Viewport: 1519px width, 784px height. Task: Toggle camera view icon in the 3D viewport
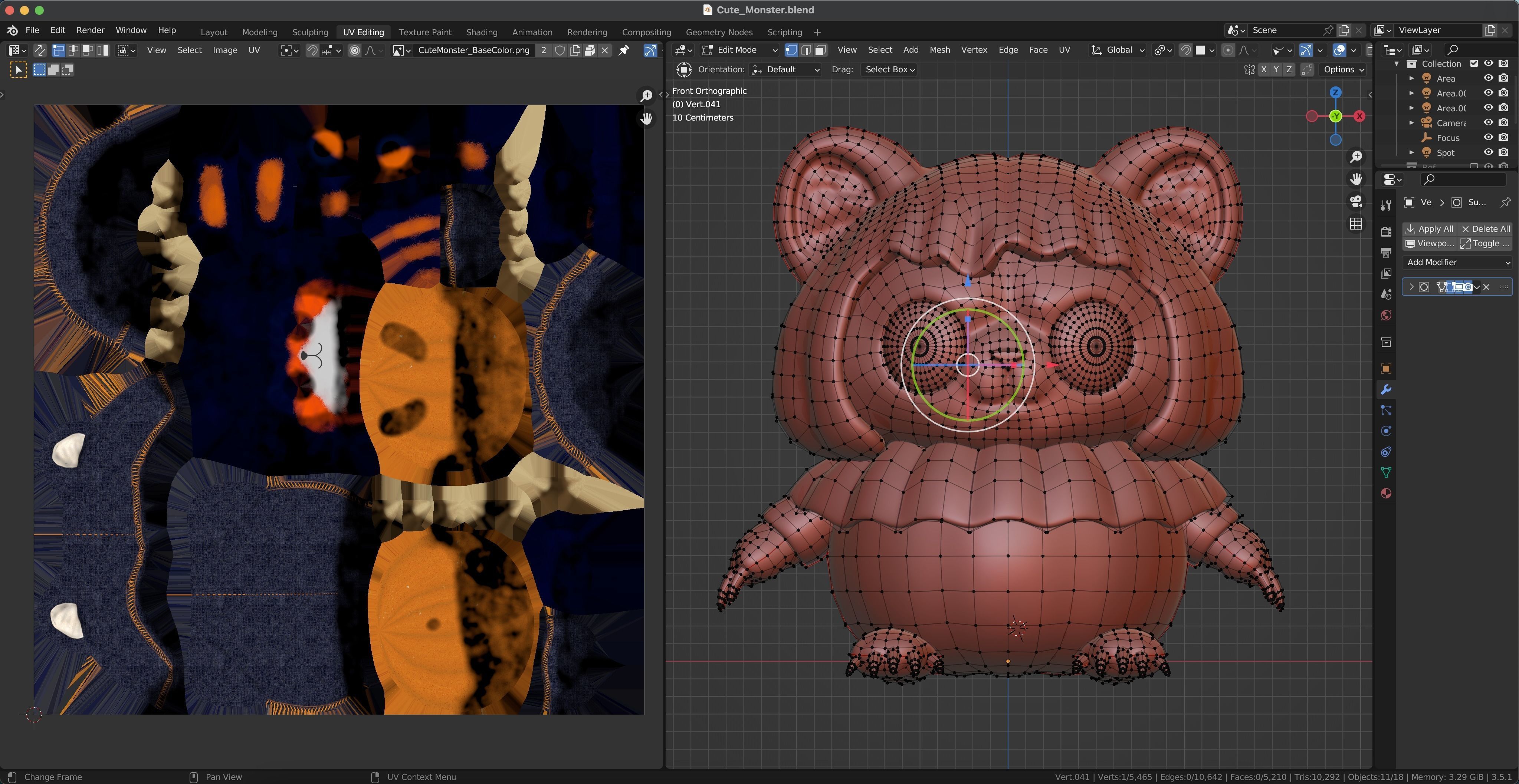[1356, 202]
